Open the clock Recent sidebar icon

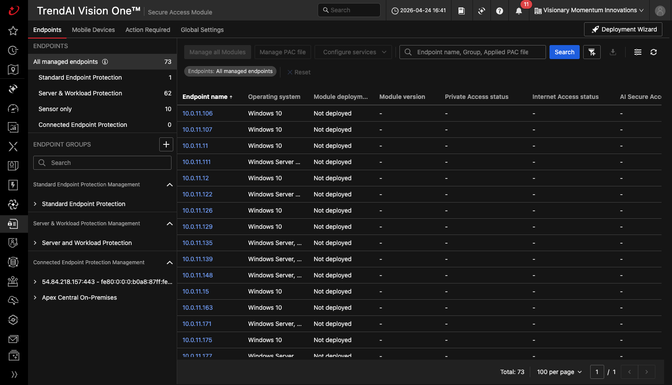click(13, 50)
